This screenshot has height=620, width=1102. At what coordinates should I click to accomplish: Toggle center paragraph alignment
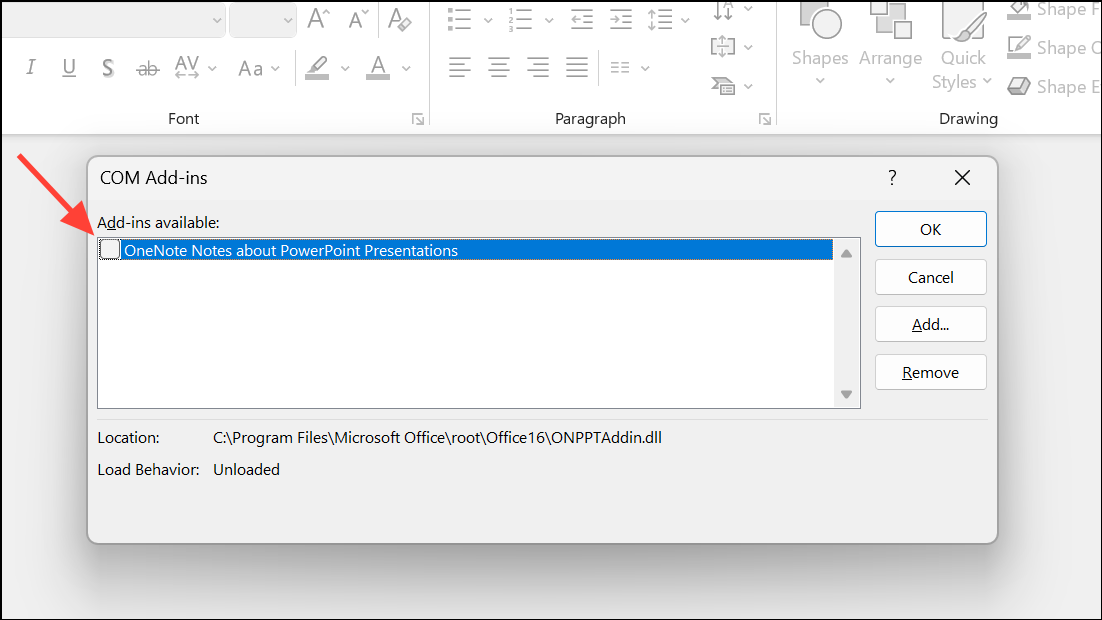pos(498,67)
